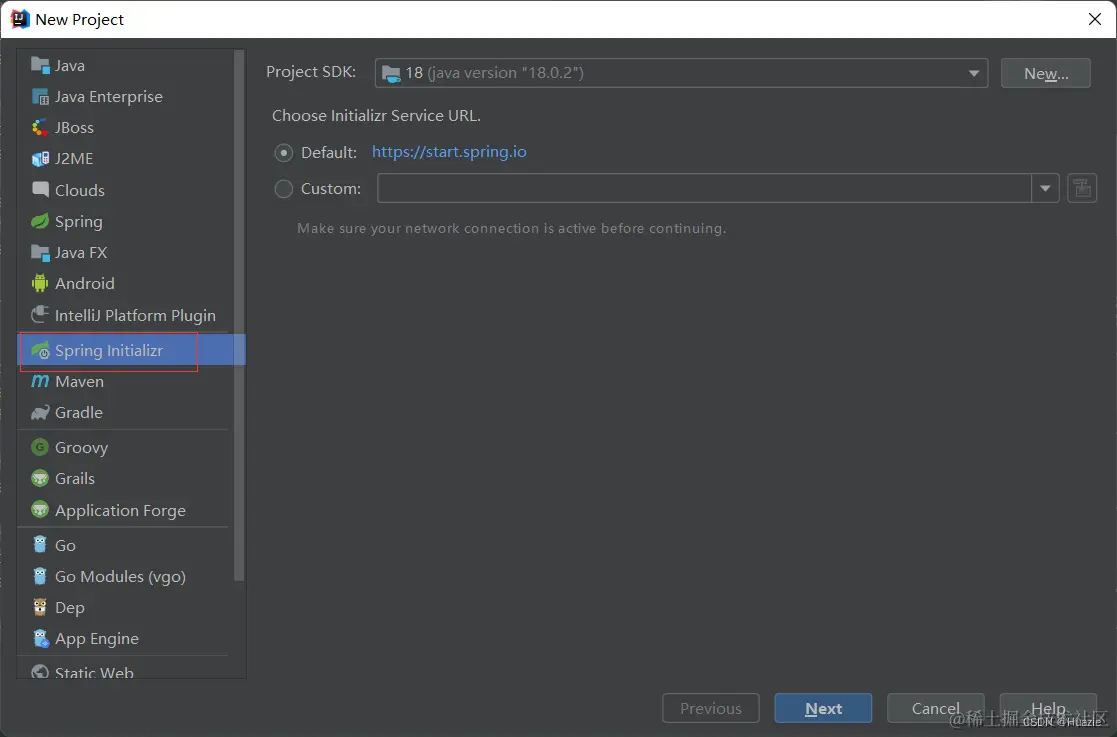Open the https://start.spring.io link
This screenshot has height=737, width=1117.
[449, 152]
